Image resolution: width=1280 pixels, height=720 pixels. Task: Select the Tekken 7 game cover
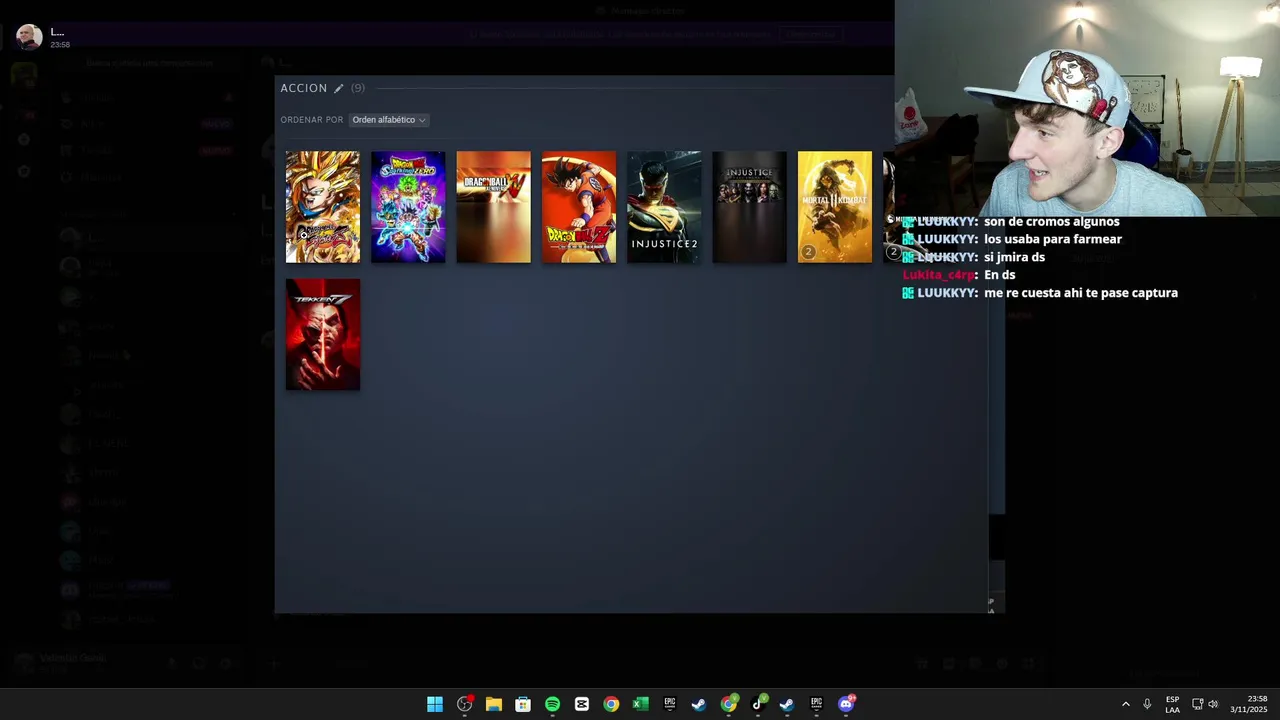[x=322, y=335]
